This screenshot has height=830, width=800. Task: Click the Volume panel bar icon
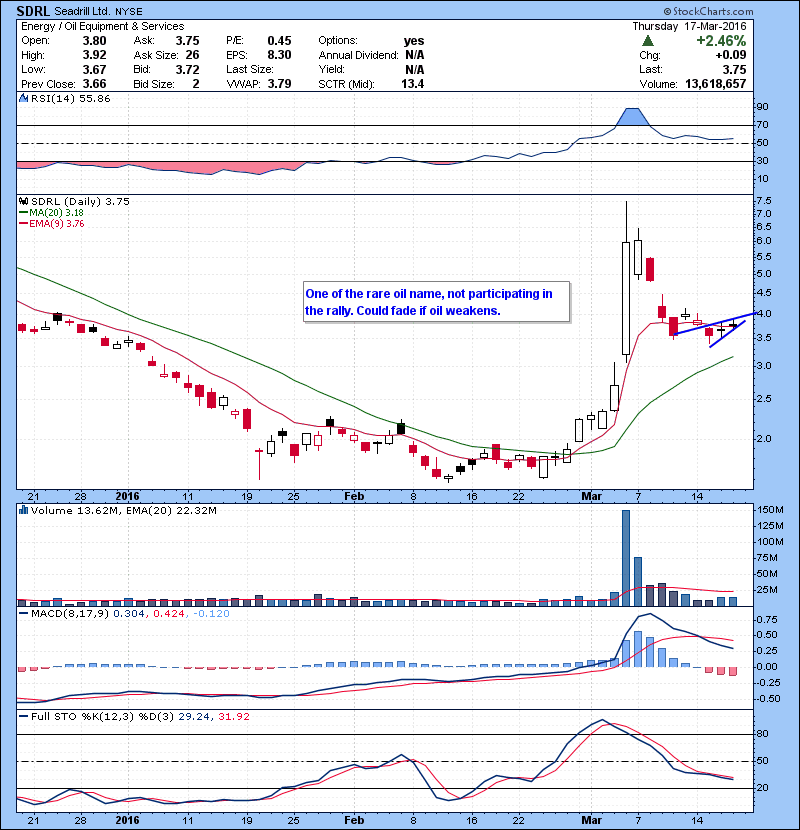pos(24,510)
